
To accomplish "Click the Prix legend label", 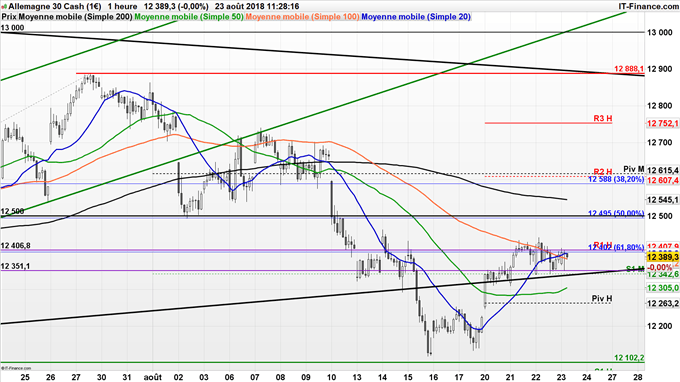I will tap(9, 17).
